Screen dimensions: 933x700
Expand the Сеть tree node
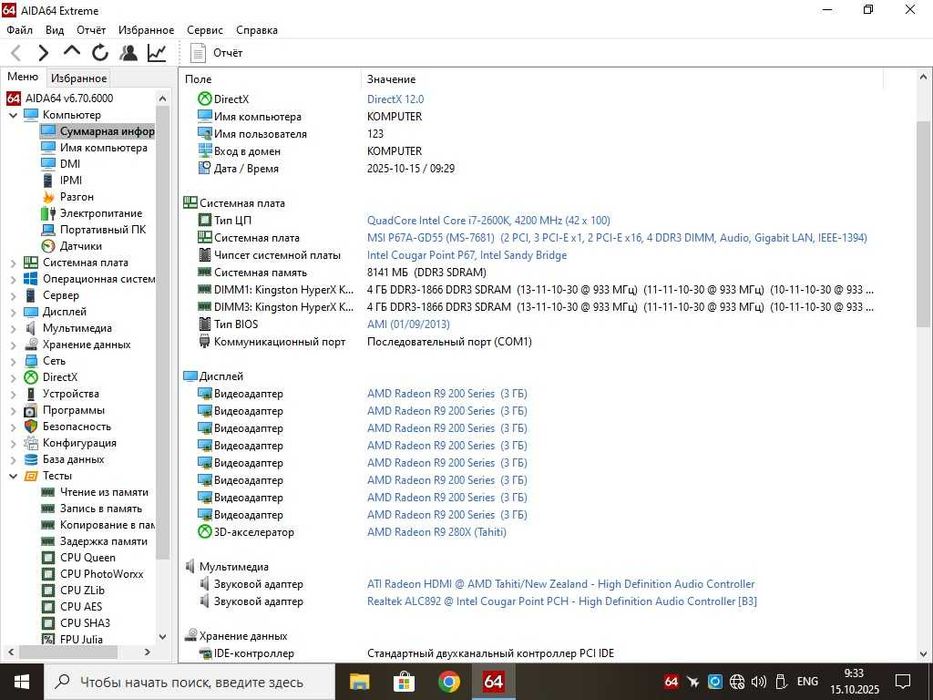coord(13,361)
